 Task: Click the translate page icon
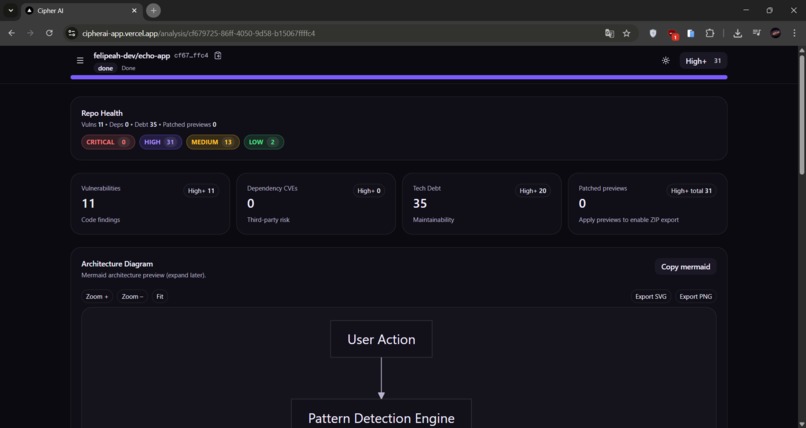point(609,33)
